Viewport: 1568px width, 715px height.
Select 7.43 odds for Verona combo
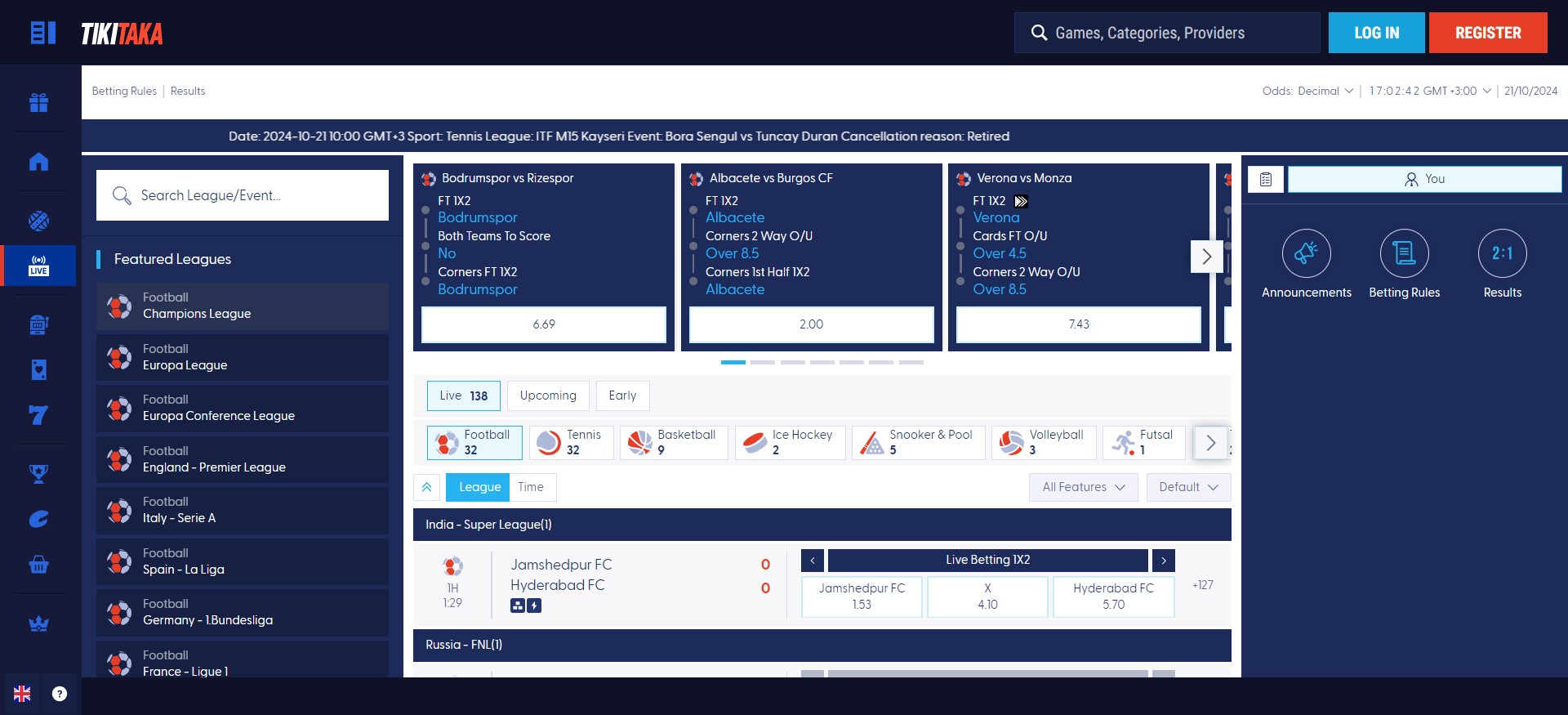pos(1079,324)
